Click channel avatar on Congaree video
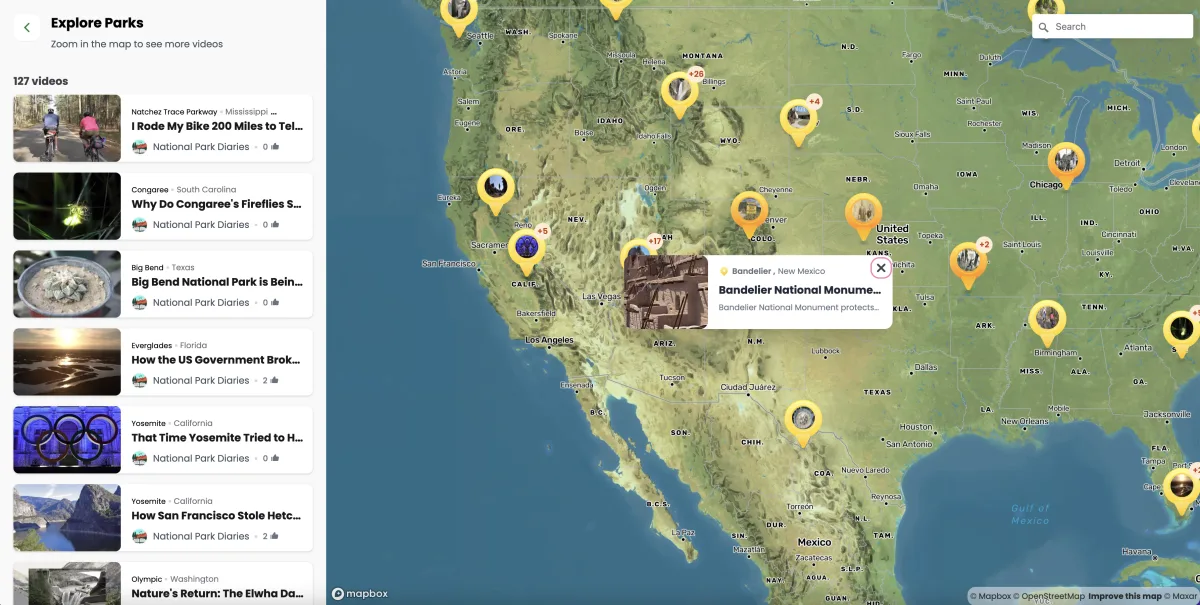This screenshot has height=605, width=1200. click(x=139, y=225)
